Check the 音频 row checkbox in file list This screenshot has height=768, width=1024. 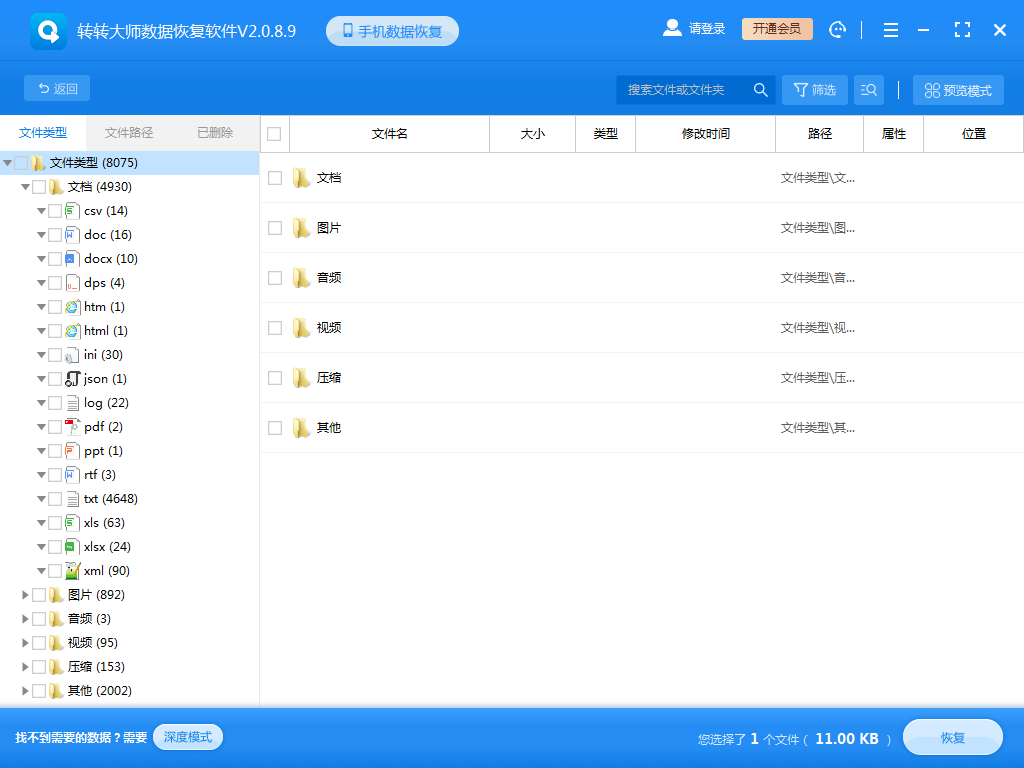275,278
